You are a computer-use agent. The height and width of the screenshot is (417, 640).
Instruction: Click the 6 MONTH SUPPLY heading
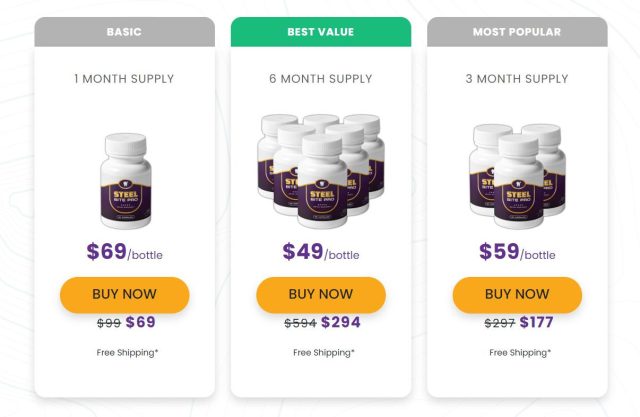click(x=321, y=79)
